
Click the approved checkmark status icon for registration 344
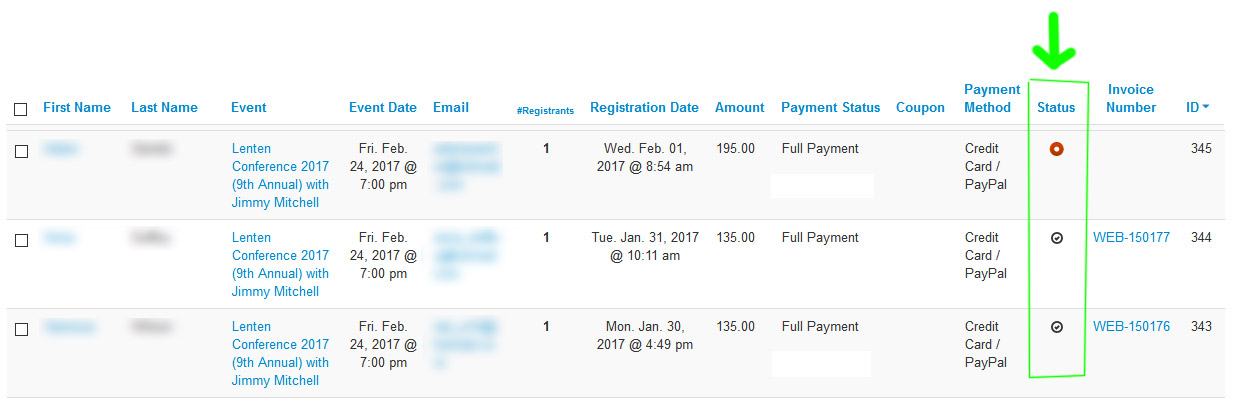click(x=1056, y=238)
